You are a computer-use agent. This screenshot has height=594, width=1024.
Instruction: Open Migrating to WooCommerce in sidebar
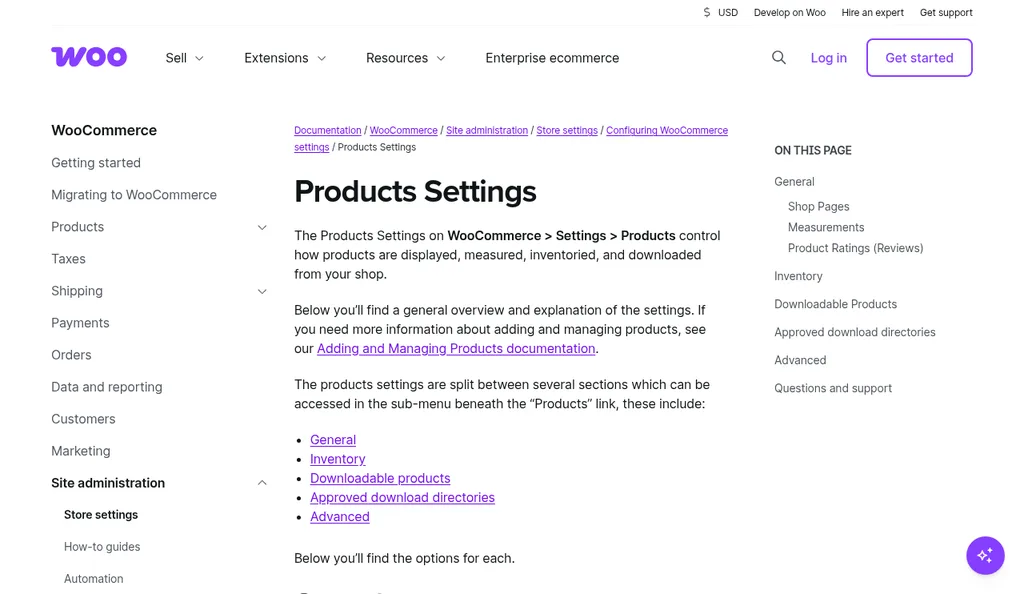point(134,195)
